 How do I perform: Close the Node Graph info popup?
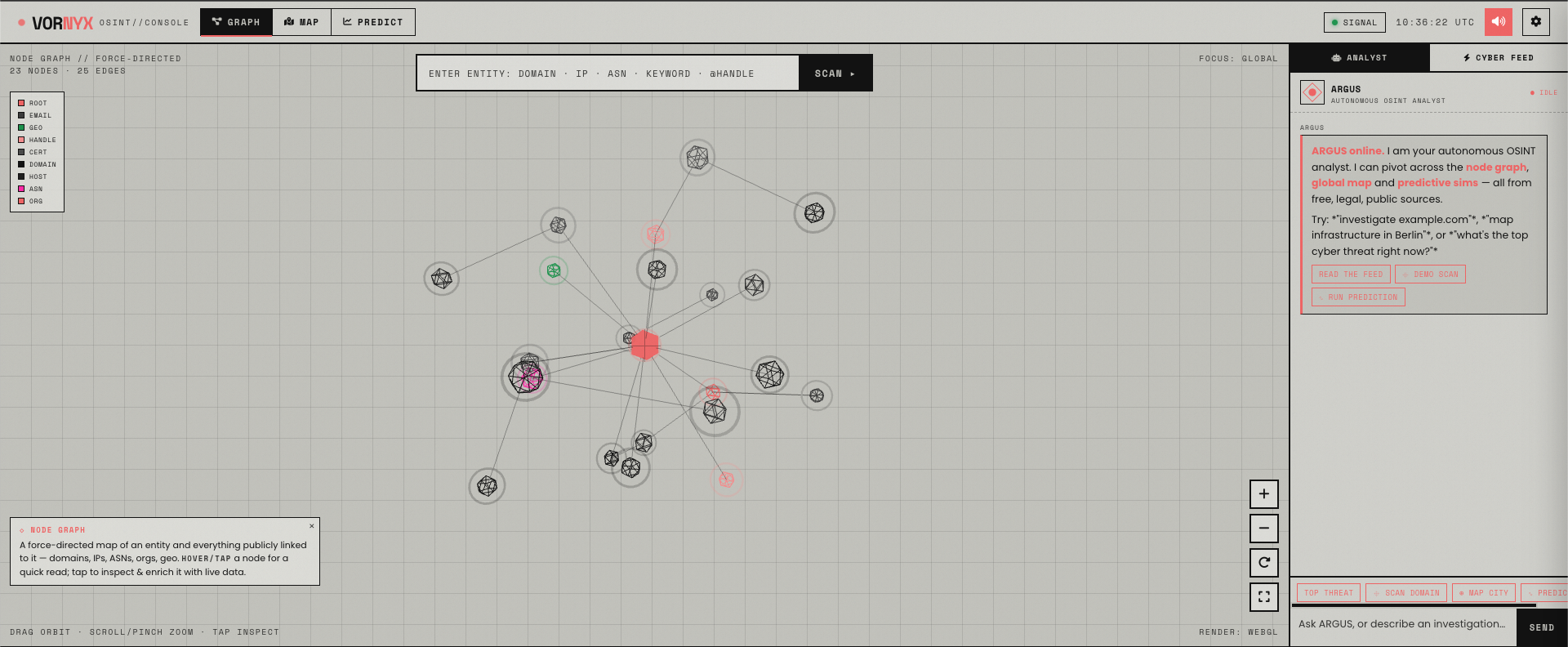coord(312,526)
